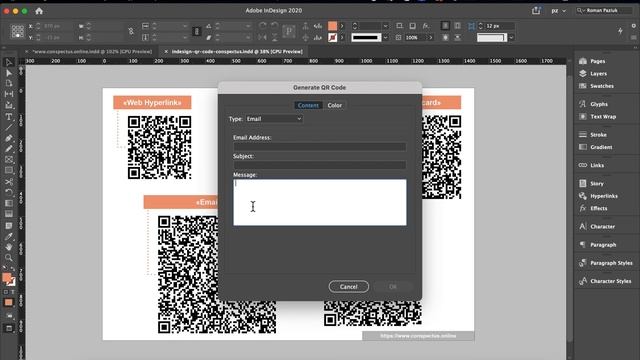The image size is (640, 360).
Task: Select the Gap tool
Action: [x=9, y=94]
